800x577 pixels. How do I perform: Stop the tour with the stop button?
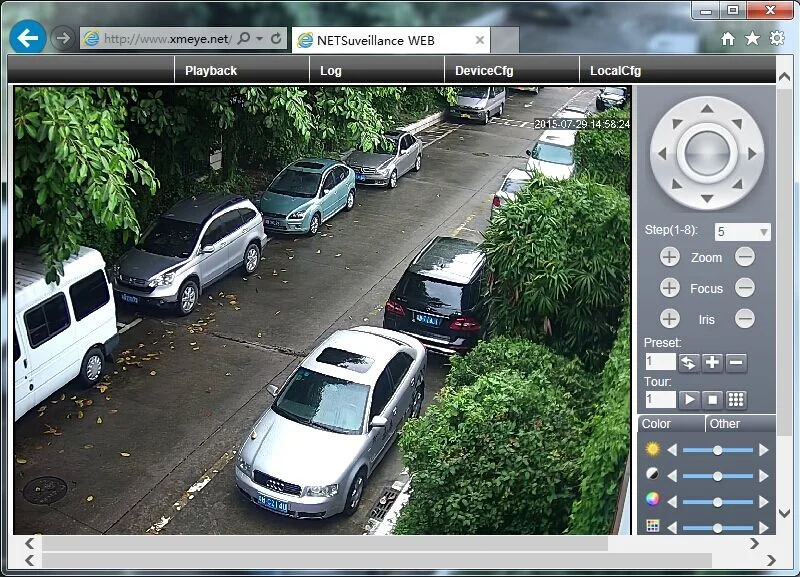click(712, 399)
